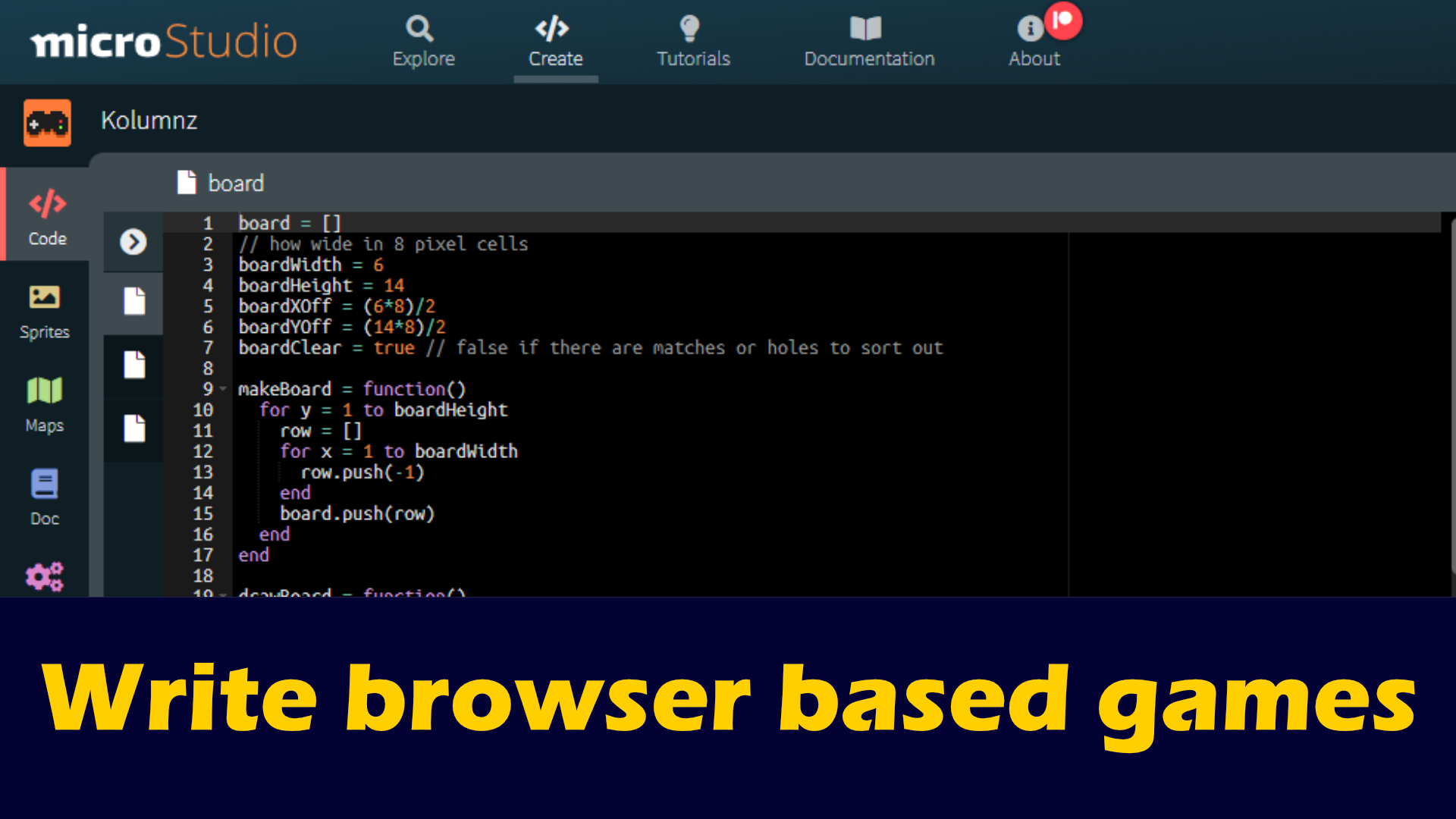Expand the source file list panel
Screen dimensions: 1456x819
(133, 242)
